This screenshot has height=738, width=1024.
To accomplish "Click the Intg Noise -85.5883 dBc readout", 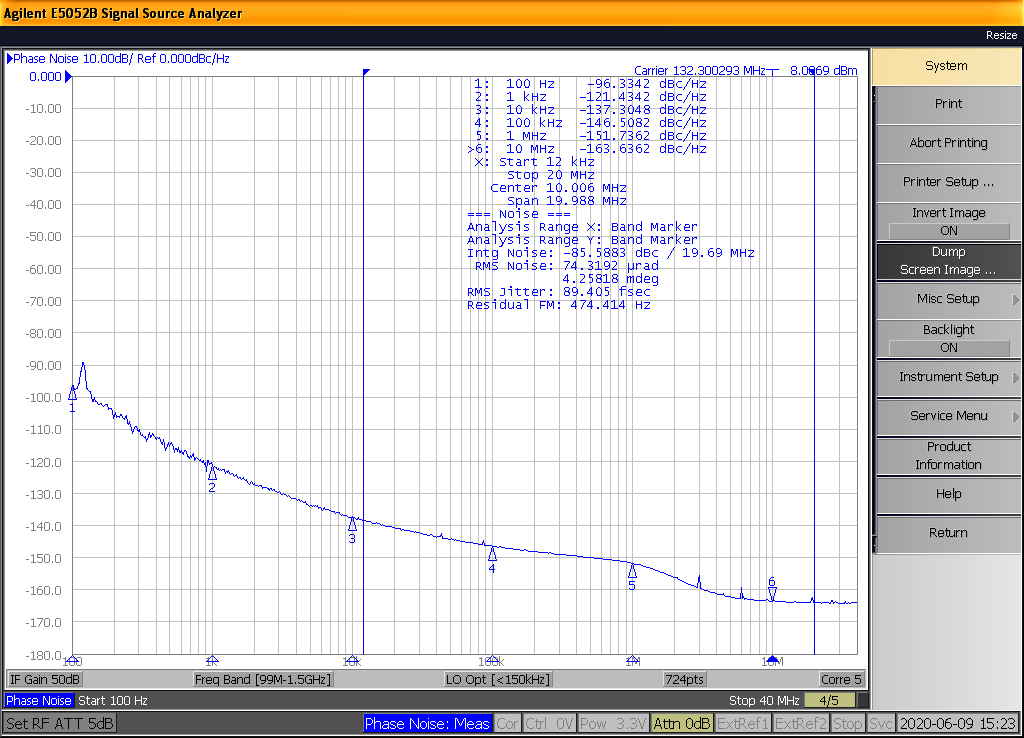I will pos(611,253).
